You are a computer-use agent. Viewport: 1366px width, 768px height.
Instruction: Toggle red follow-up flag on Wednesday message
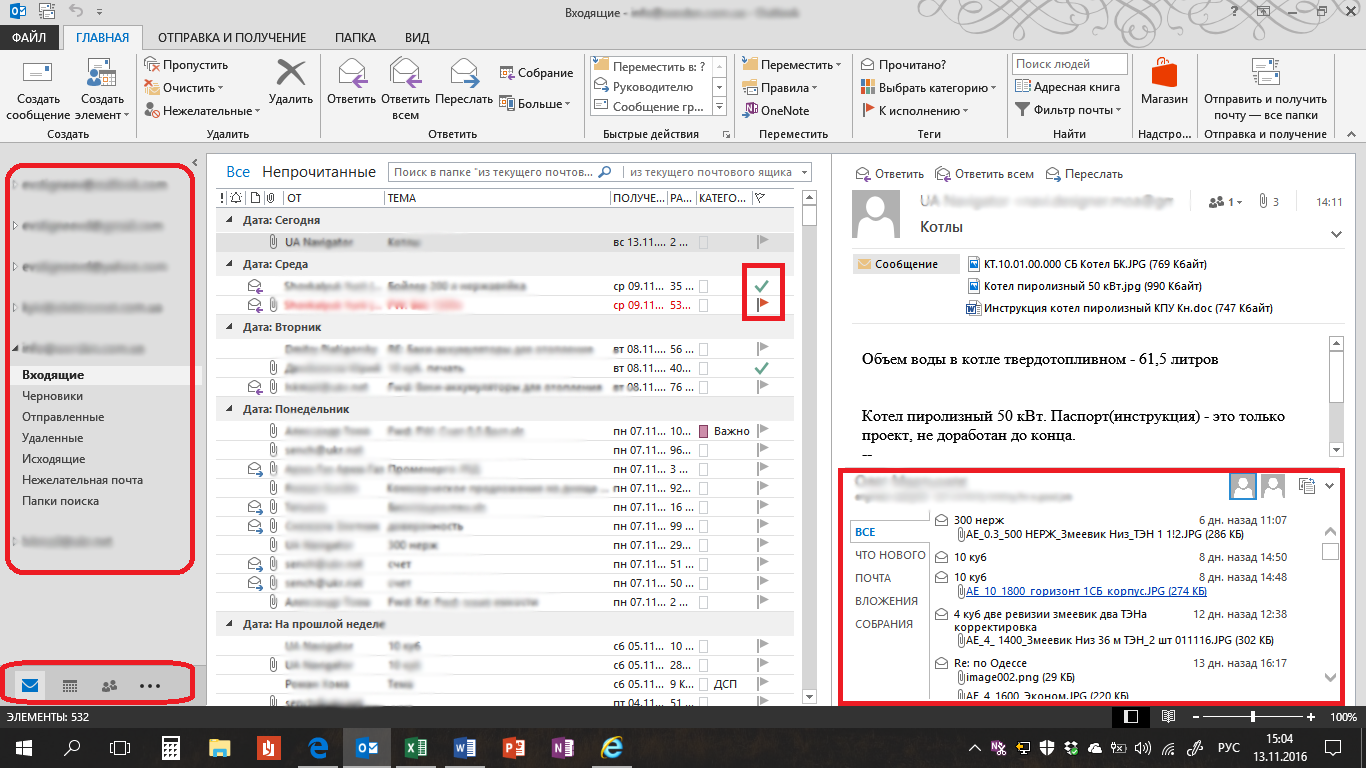[x=762, y=305]
